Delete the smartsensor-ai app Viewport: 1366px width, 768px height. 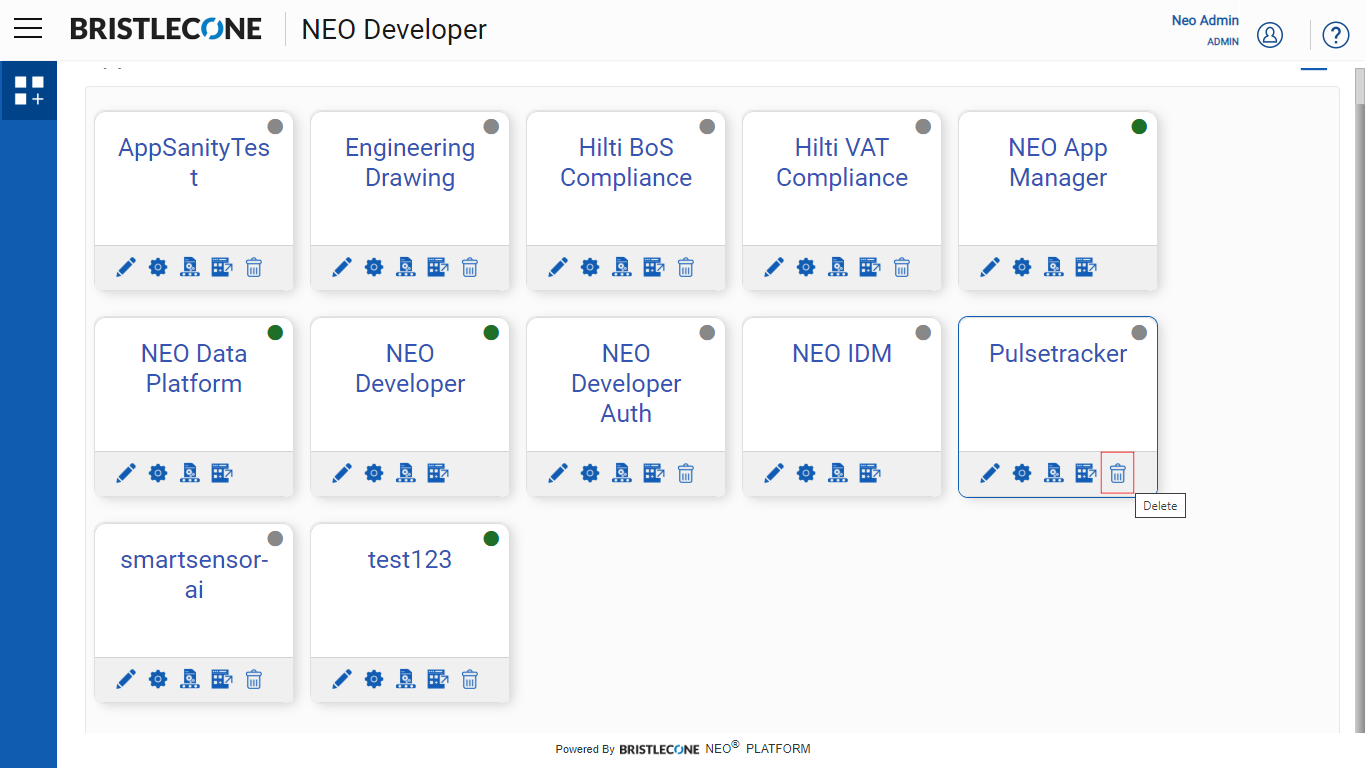click(254, 679)
